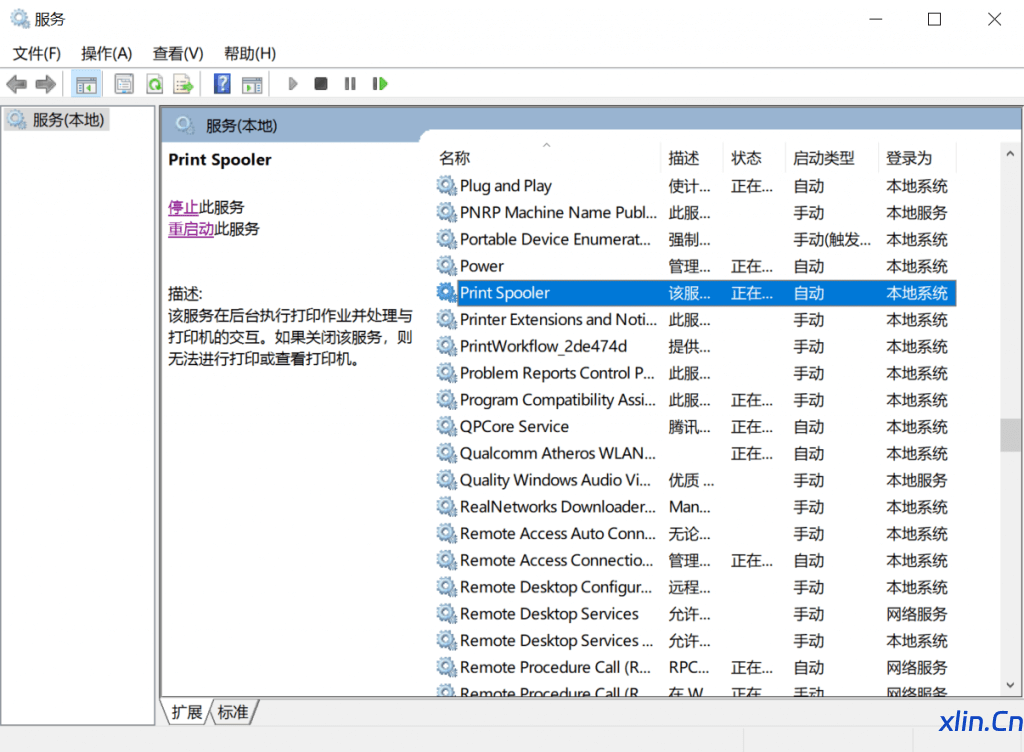
Task: Click 腾讯... description of QPCore Service
Action: point(689,427)
